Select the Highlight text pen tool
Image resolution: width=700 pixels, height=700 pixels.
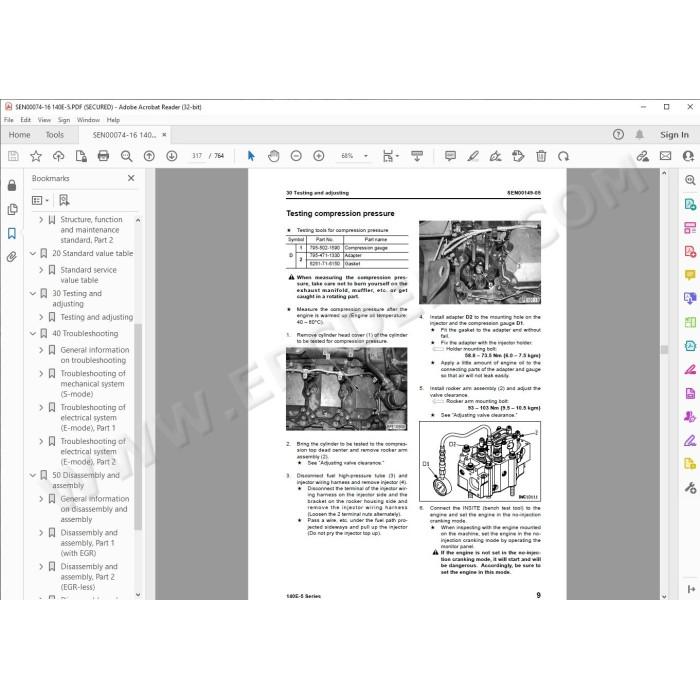473,156
